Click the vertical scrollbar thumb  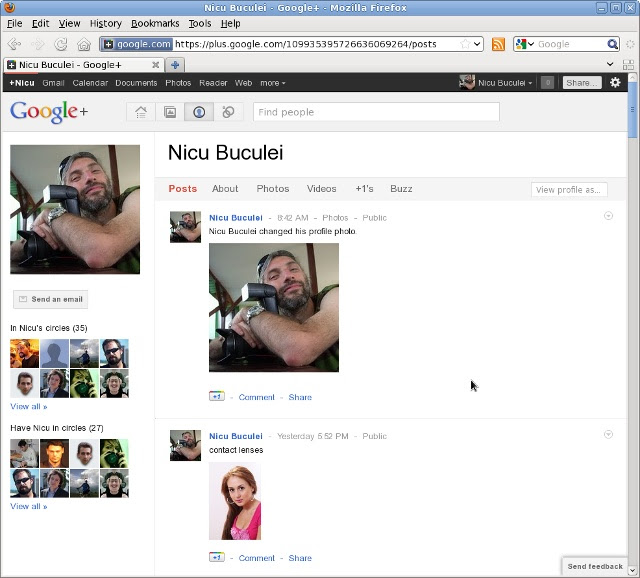point(632,109)
